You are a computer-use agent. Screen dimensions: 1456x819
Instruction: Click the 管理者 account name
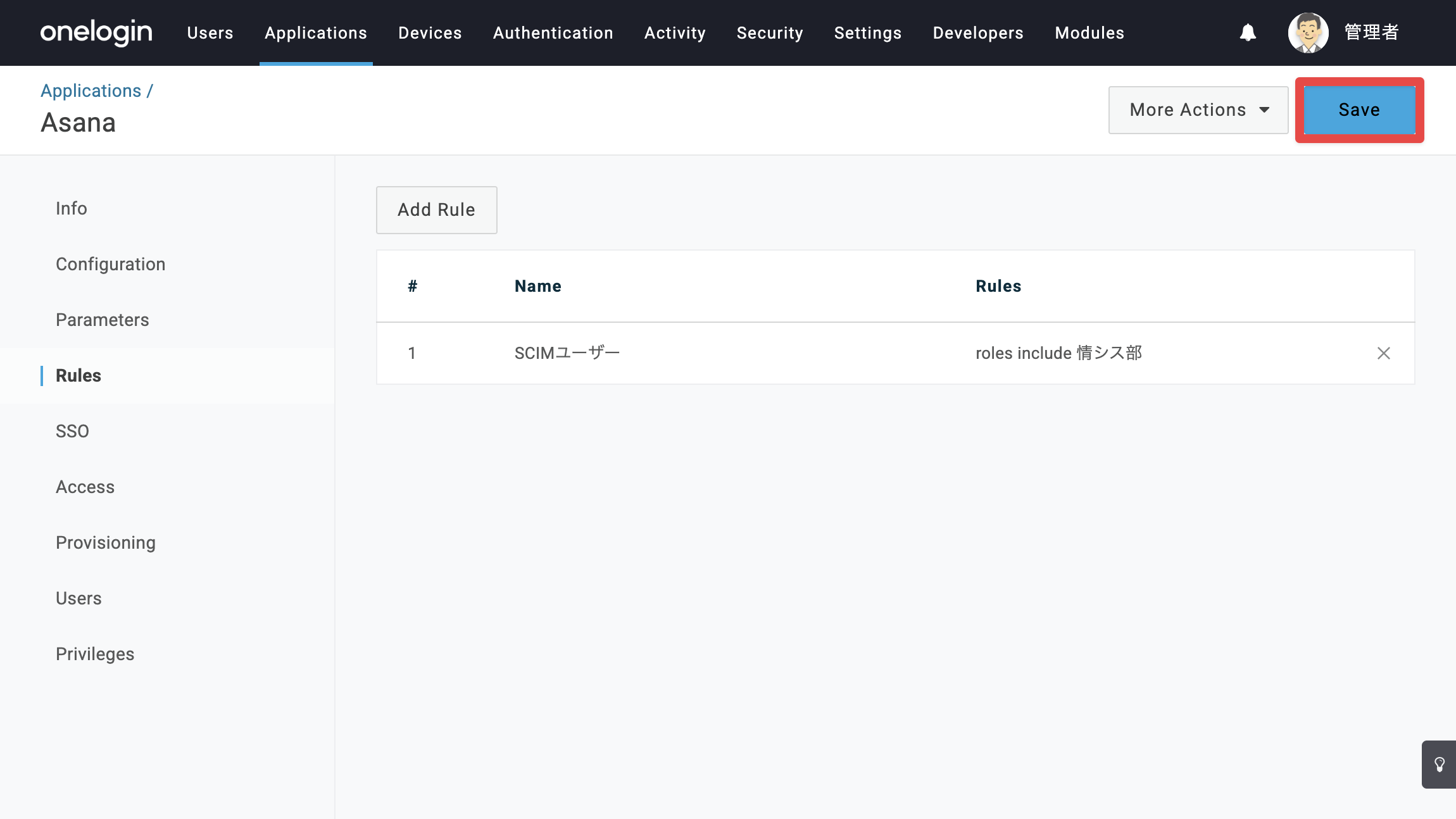pos(1371,32)
